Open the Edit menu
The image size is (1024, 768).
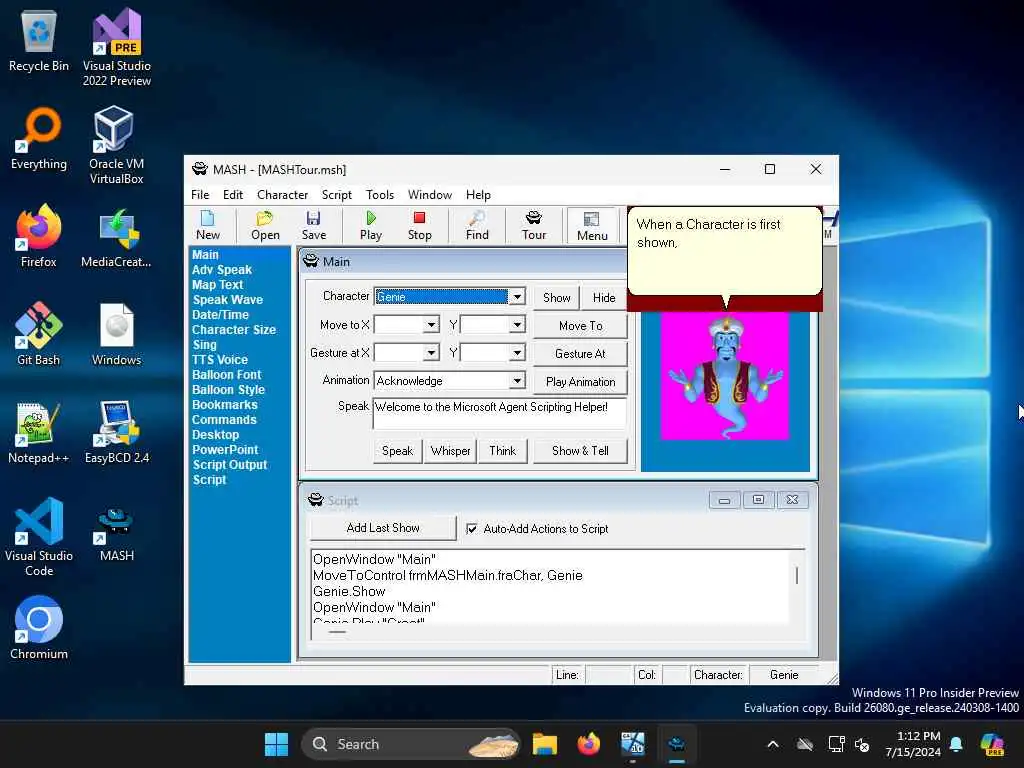[232, 195]
